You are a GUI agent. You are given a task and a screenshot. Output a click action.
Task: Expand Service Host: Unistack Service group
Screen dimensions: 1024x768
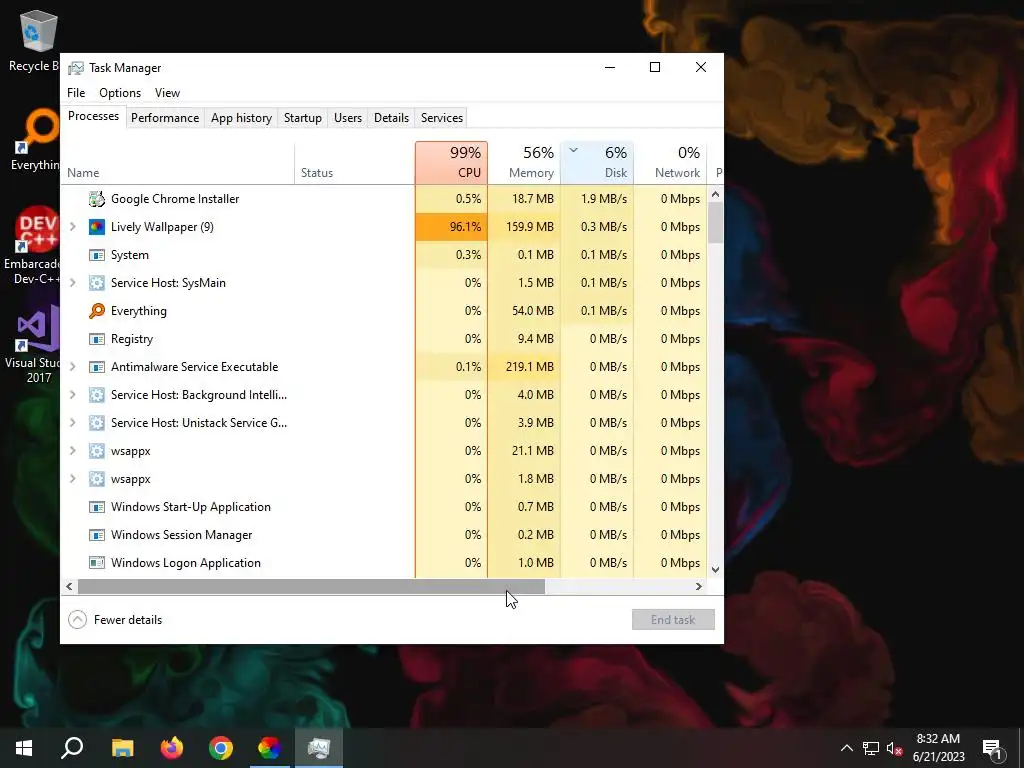[x=72, y=423]
